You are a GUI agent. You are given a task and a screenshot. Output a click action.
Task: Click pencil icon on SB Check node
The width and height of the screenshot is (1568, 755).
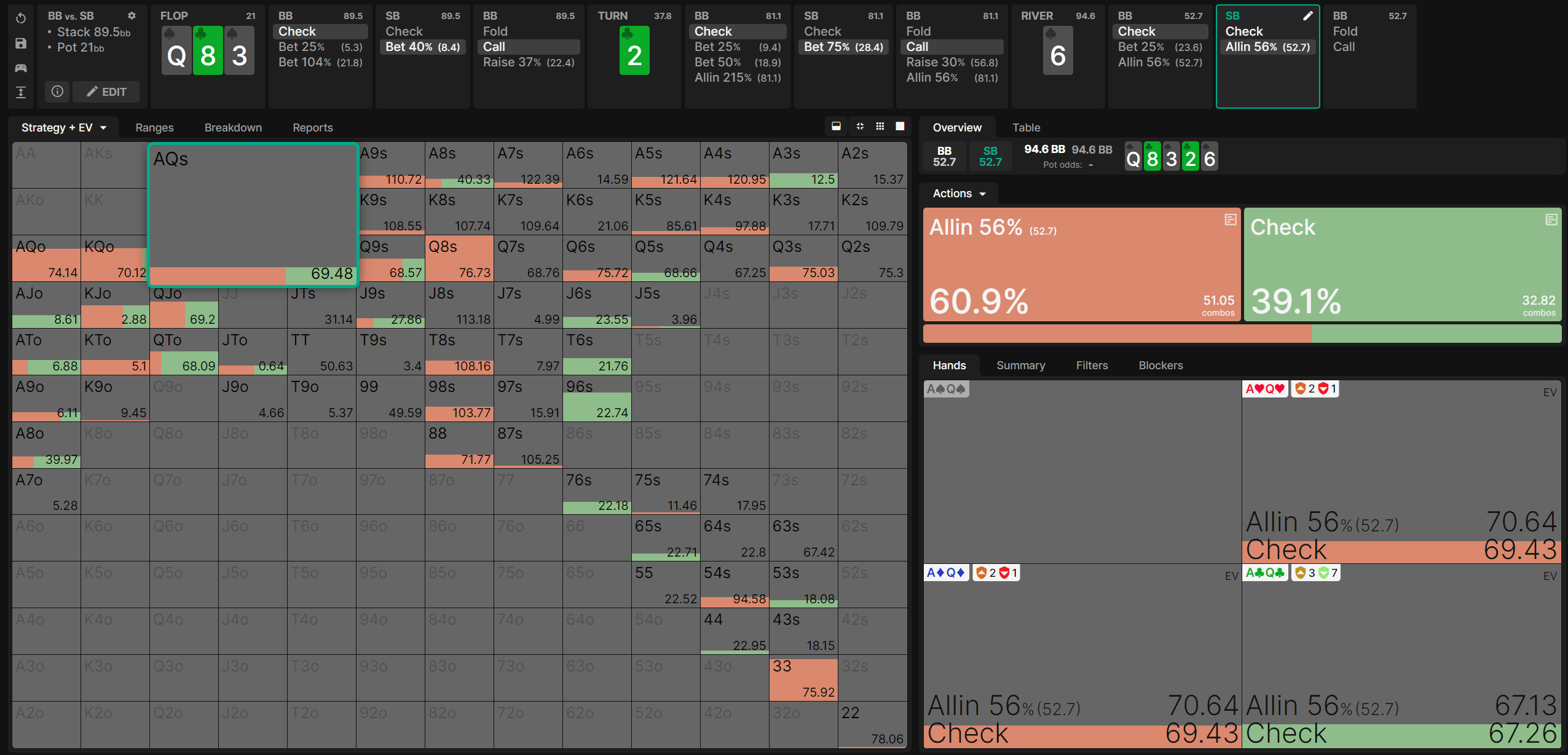point(1308,15)
